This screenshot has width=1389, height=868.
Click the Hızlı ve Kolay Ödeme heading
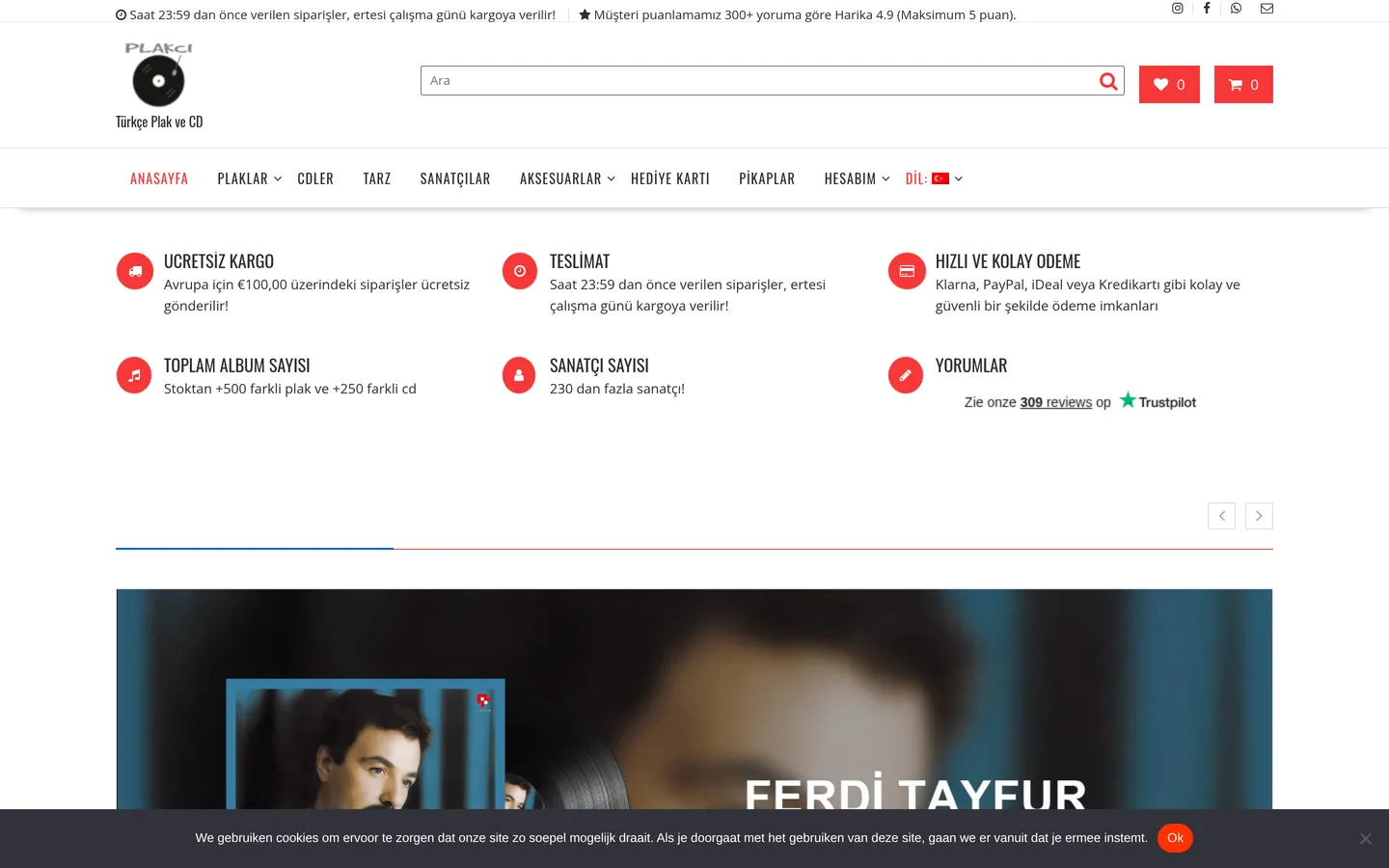tap(1008, 261)
